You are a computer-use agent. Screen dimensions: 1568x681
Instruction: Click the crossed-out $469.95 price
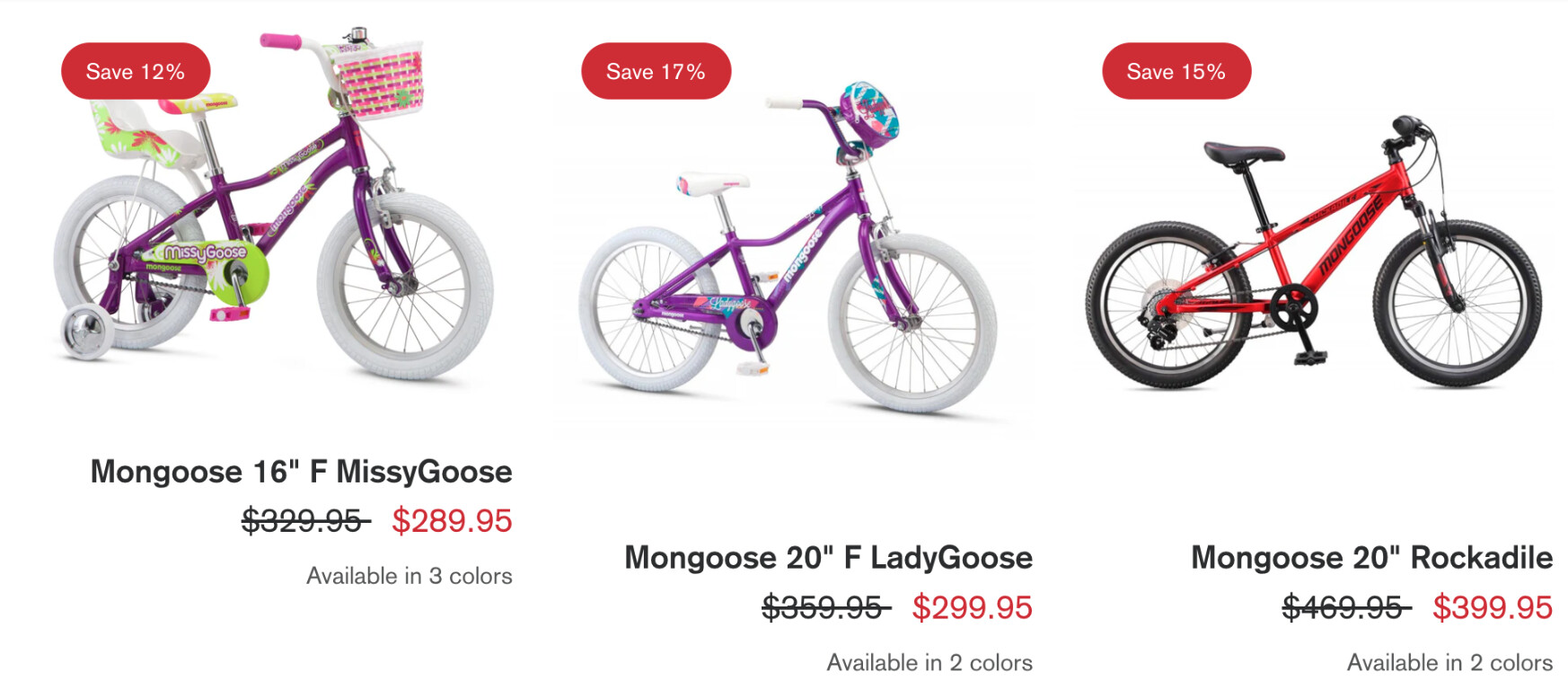pyautogui.click(x=1344, y=608)
